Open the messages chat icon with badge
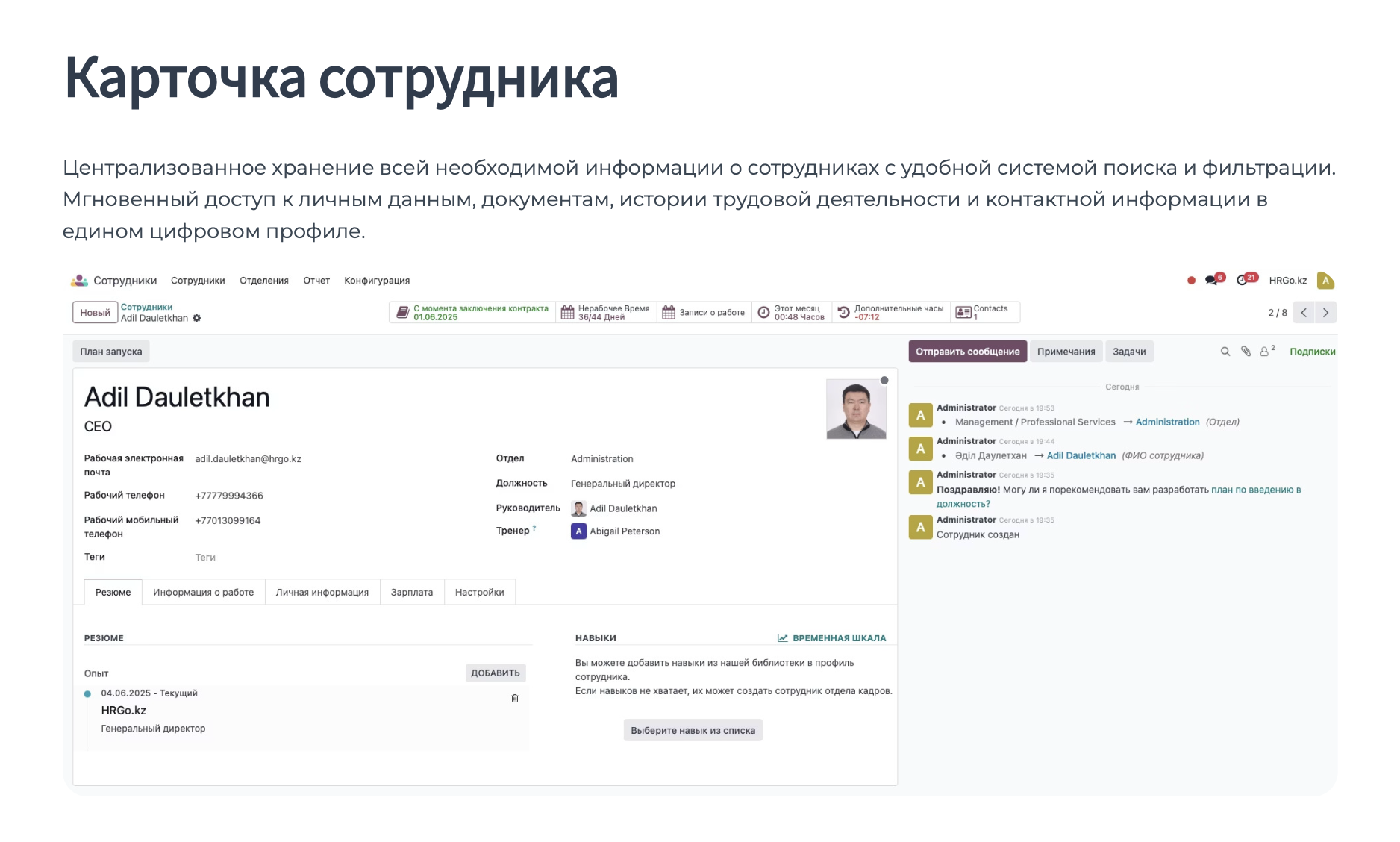Viewport: 1400px width, 842px height. [1212, 281]
